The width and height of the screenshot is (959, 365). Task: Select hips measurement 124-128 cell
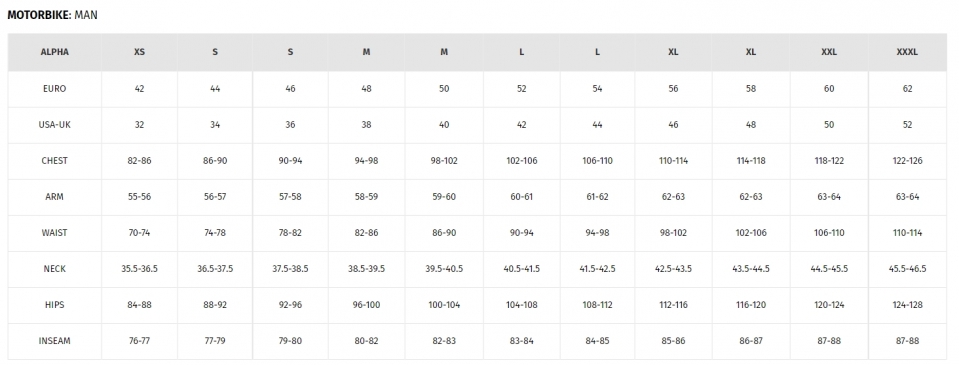[907, 306]
